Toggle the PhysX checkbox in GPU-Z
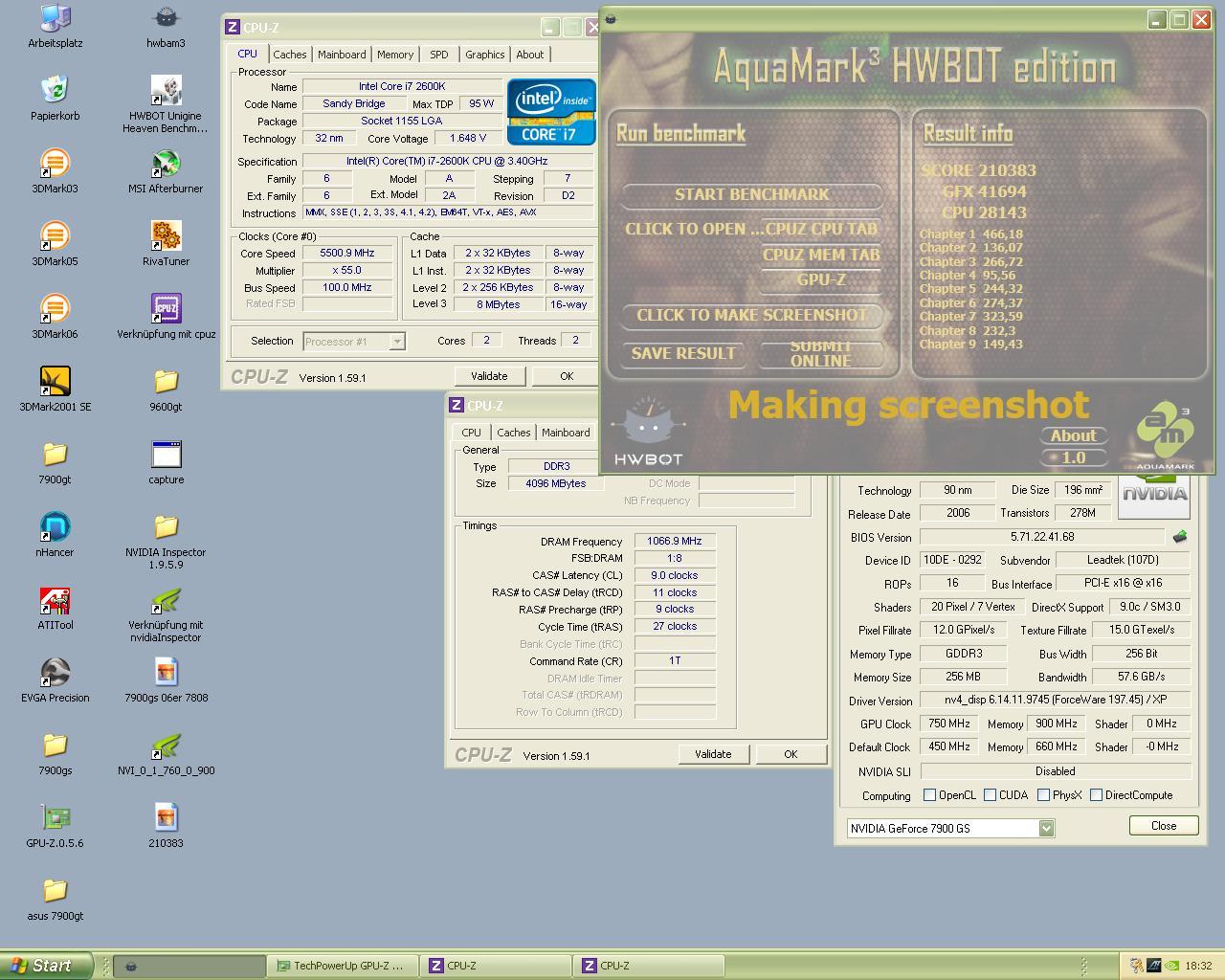1225x980 pixels. [1043, 795]
